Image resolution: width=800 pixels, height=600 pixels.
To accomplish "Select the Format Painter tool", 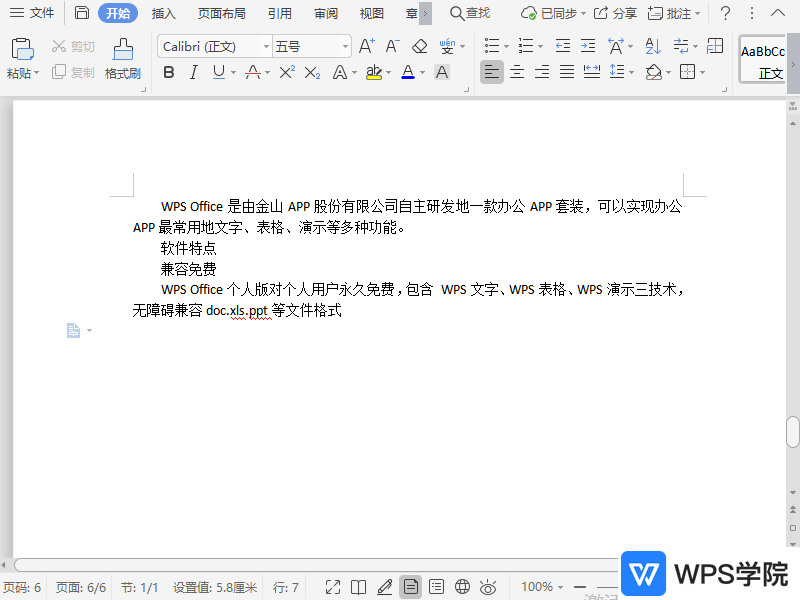I will pos(122,55).
